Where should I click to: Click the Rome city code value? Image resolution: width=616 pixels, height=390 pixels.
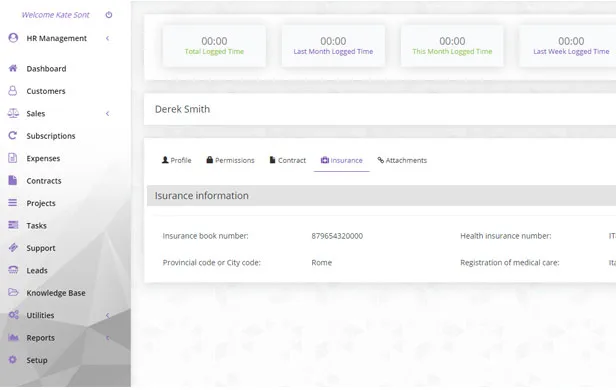(321, 262)
